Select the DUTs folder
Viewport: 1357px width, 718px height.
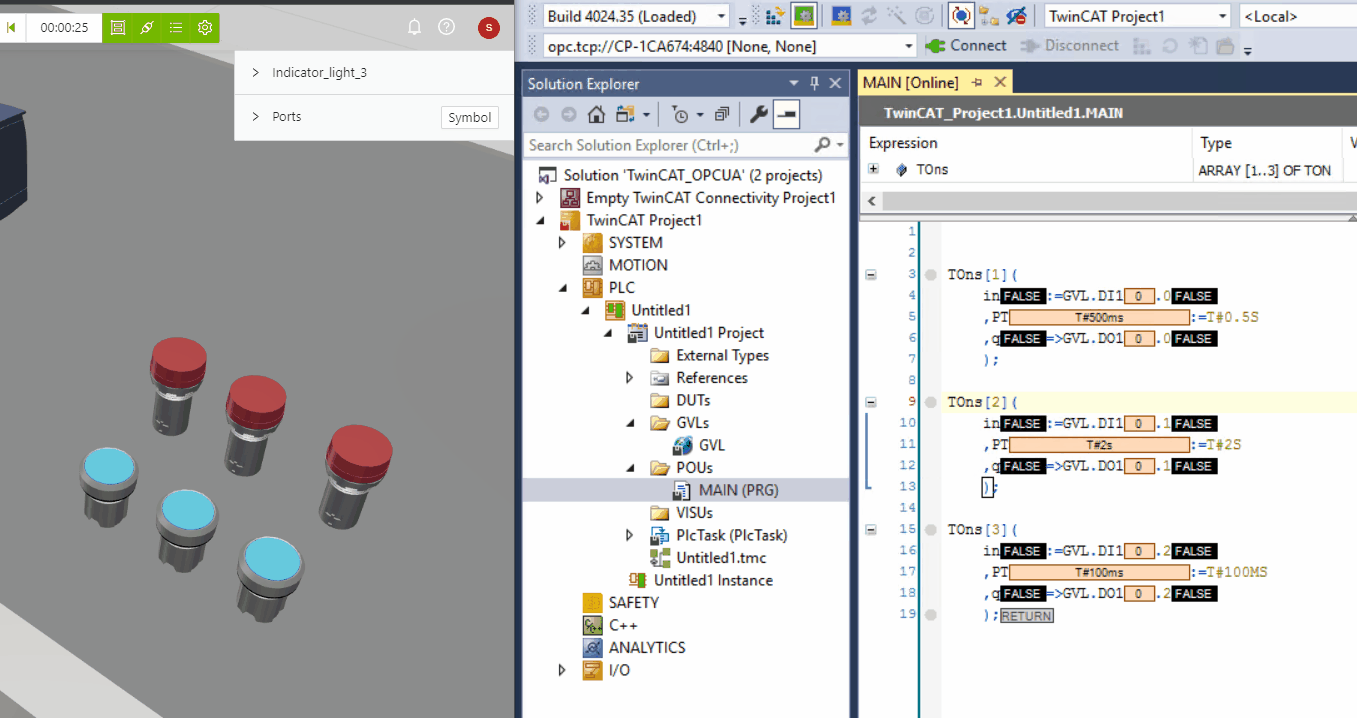(x=693, y=400)
